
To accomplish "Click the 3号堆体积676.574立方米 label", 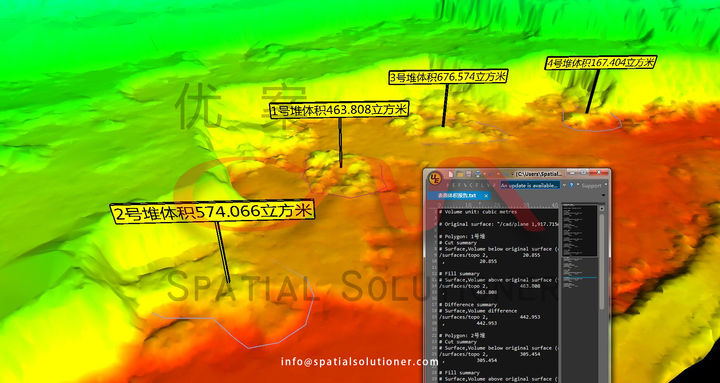I will 448,77.
